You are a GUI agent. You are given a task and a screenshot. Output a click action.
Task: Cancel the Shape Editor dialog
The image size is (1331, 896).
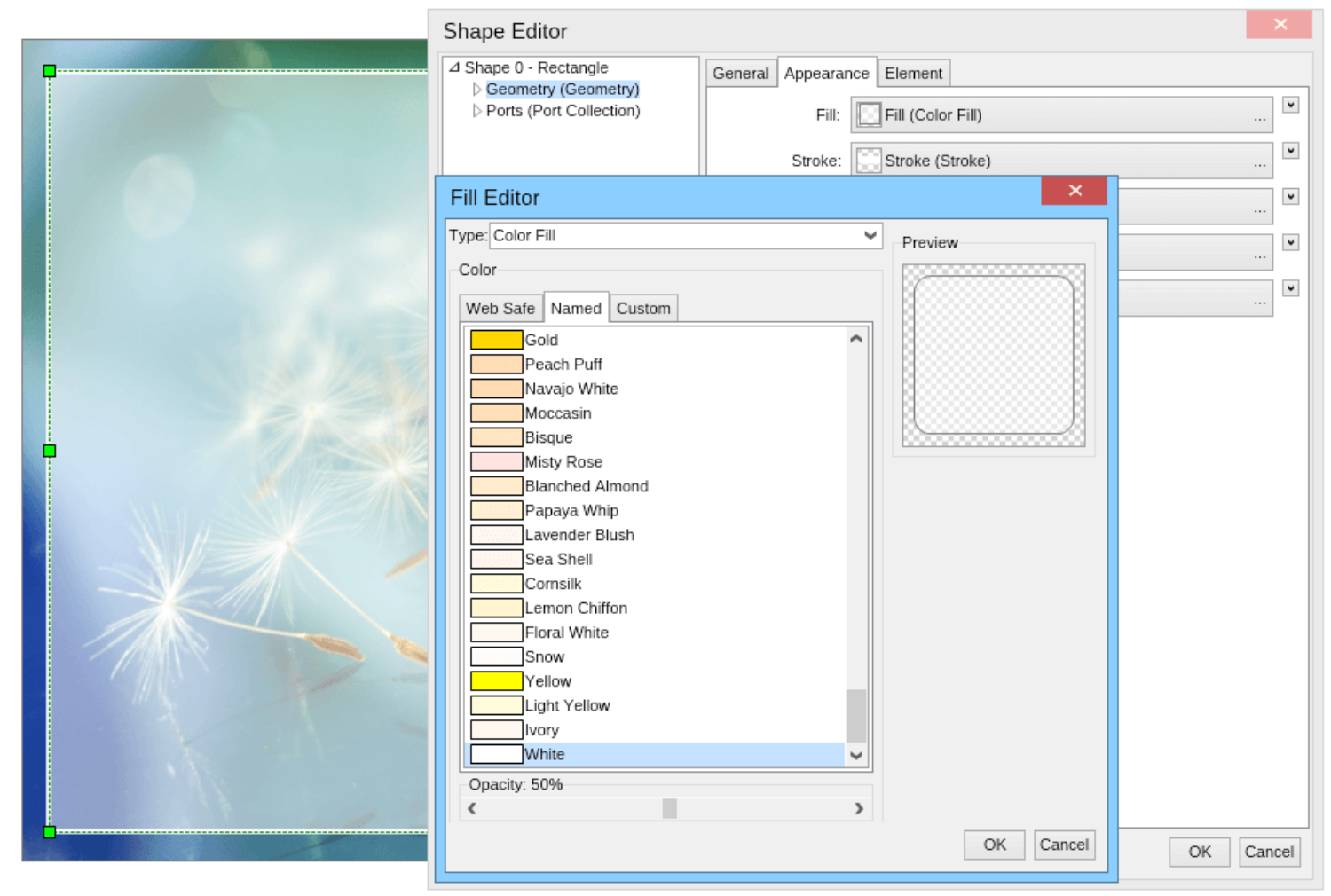1269,852
